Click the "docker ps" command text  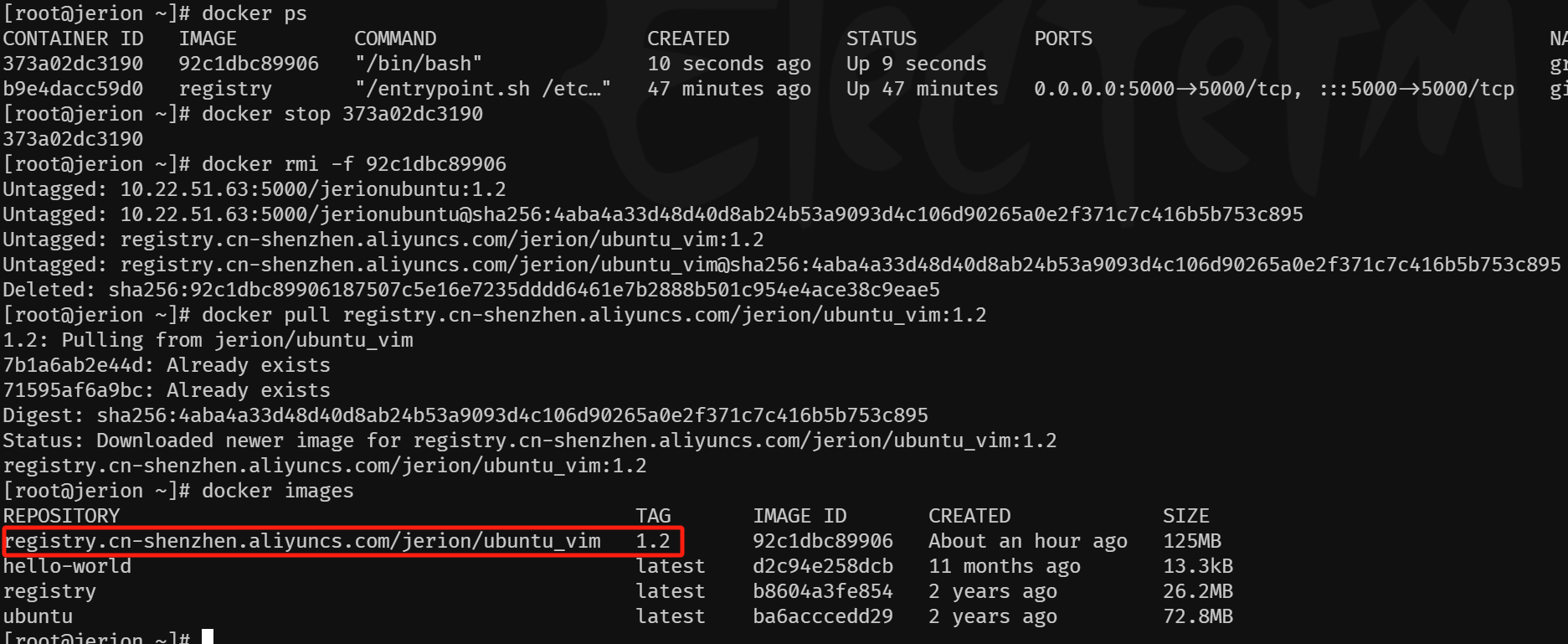tap(254, 14)
